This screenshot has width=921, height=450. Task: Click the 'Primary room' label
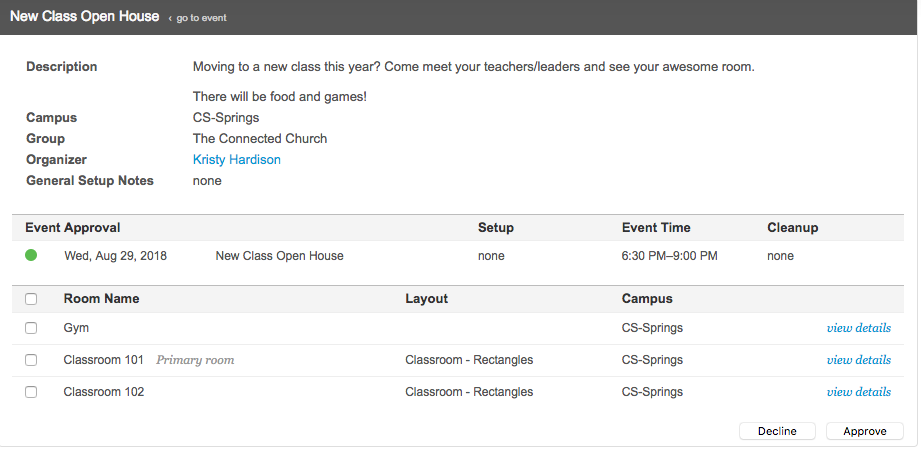point(195,360)
